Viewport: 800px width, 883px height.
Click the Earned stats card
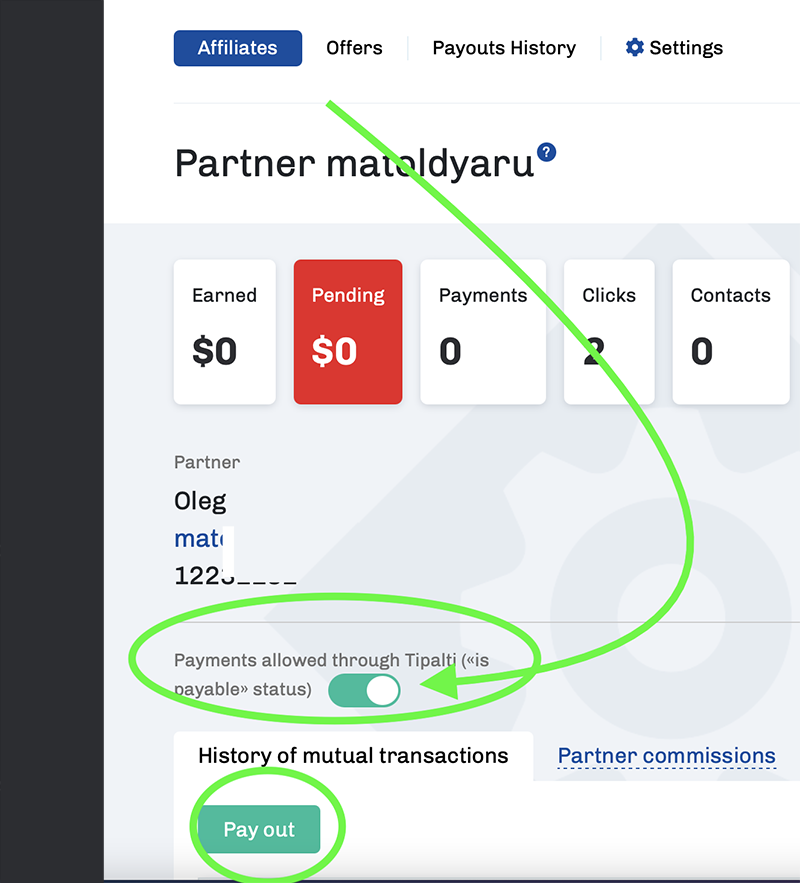point(225,332)
